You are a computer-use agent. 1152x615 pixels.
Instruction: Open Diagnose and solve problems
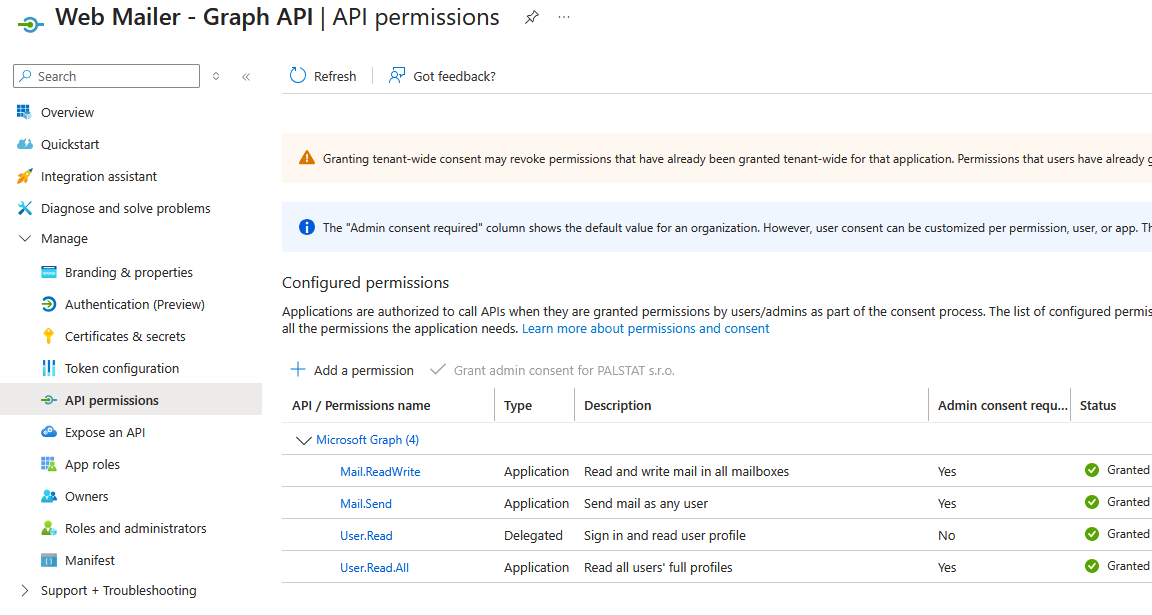(x=126, y=209)
